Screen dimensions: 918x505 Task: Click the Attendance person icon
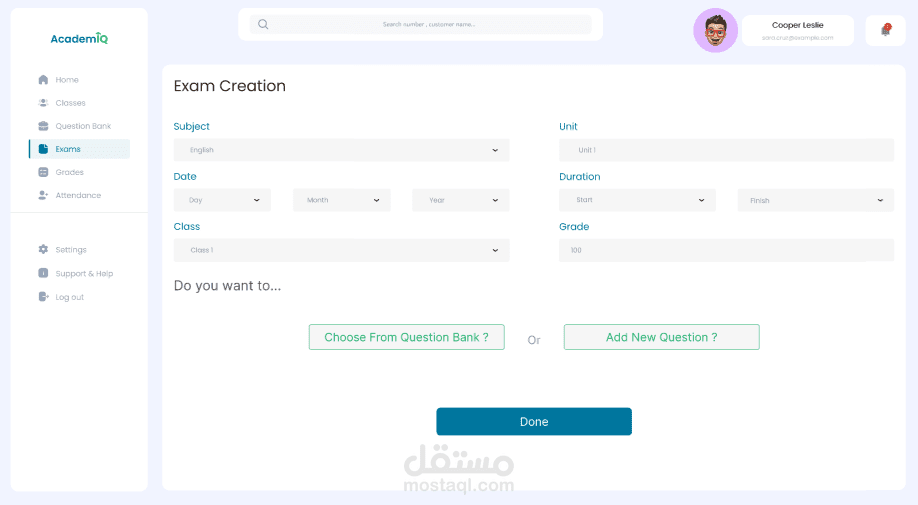(x=43, y=195)
